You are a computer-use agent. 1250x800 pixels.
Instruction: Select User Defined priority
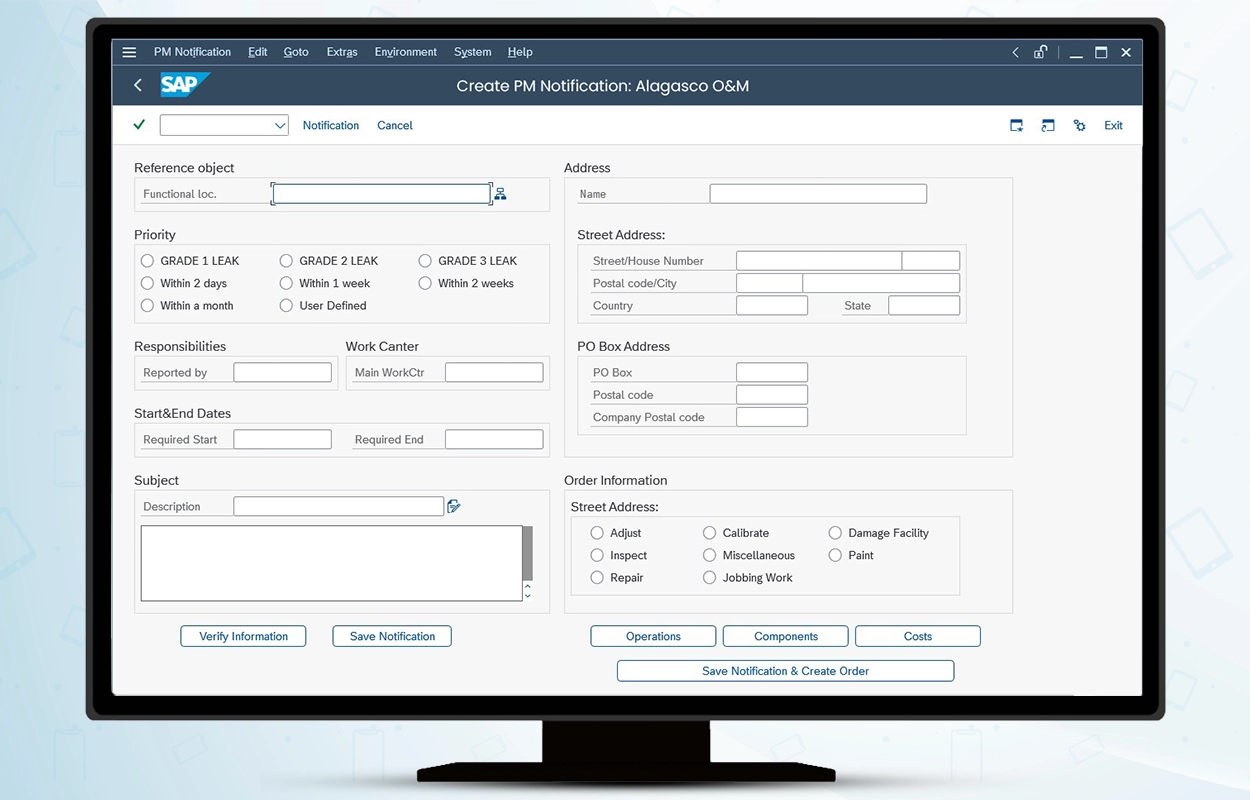click(x=286, y=305)
